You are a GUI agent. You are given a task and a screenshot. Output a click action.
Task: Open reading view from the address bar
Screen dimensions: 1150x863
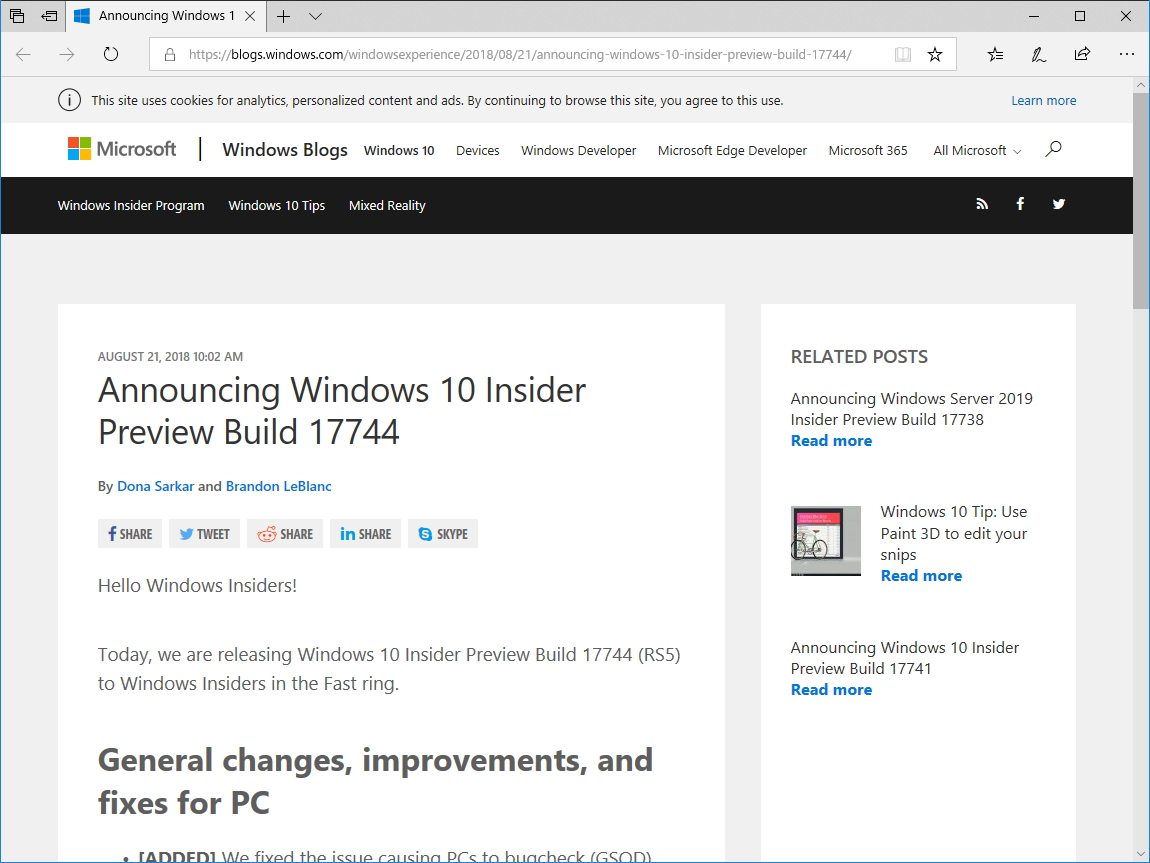[902, 54]
